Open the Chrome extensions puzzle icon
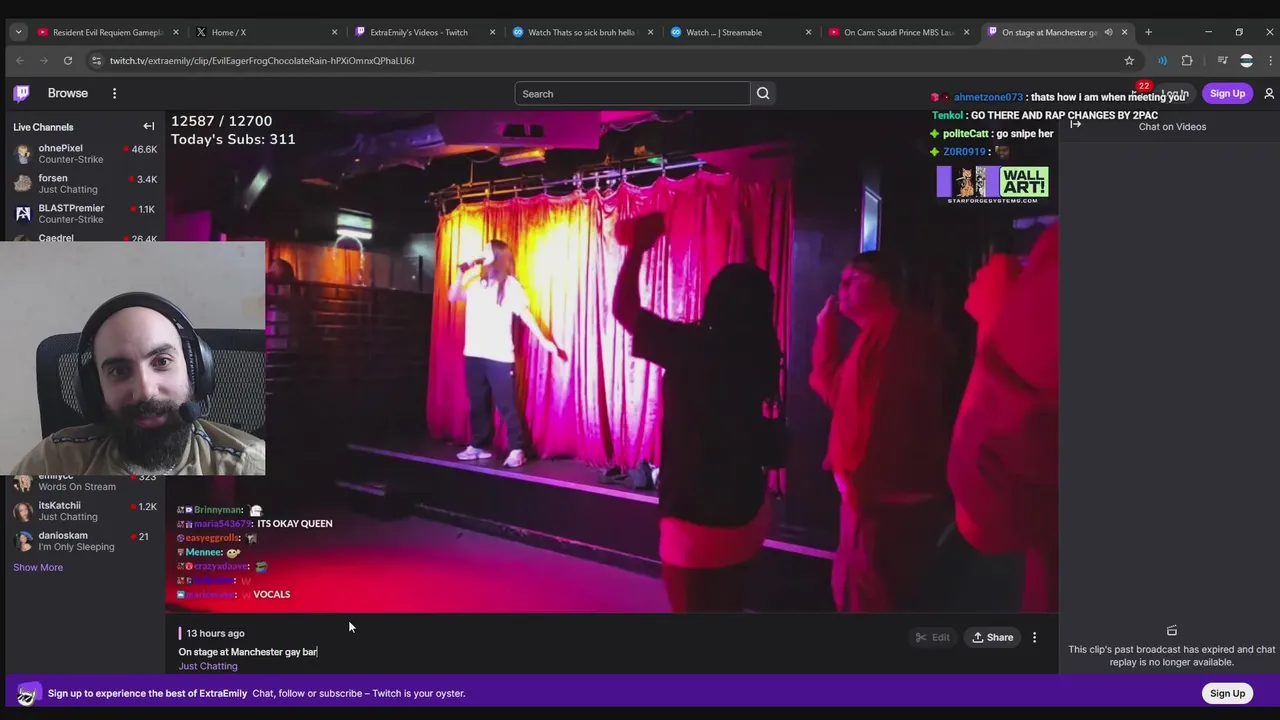Screen dimensions: 1280x720 [x=1187, y=60]
